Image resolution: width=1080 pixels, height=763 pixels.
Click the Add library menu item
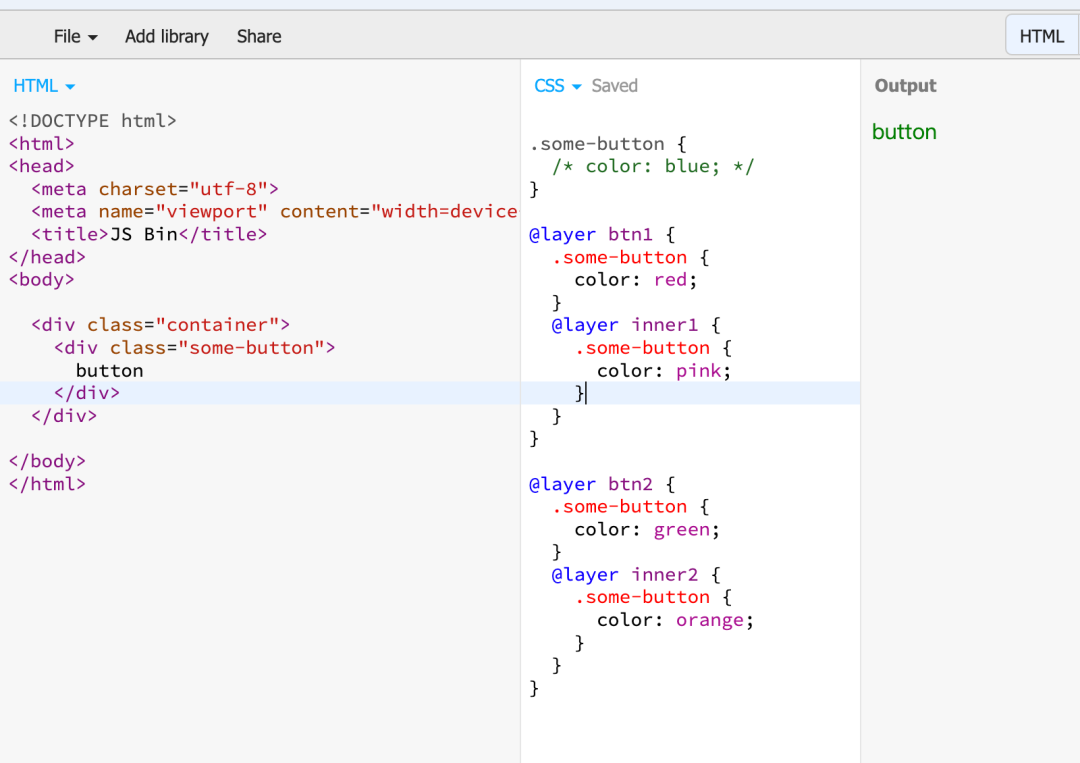tap(167, 36)
